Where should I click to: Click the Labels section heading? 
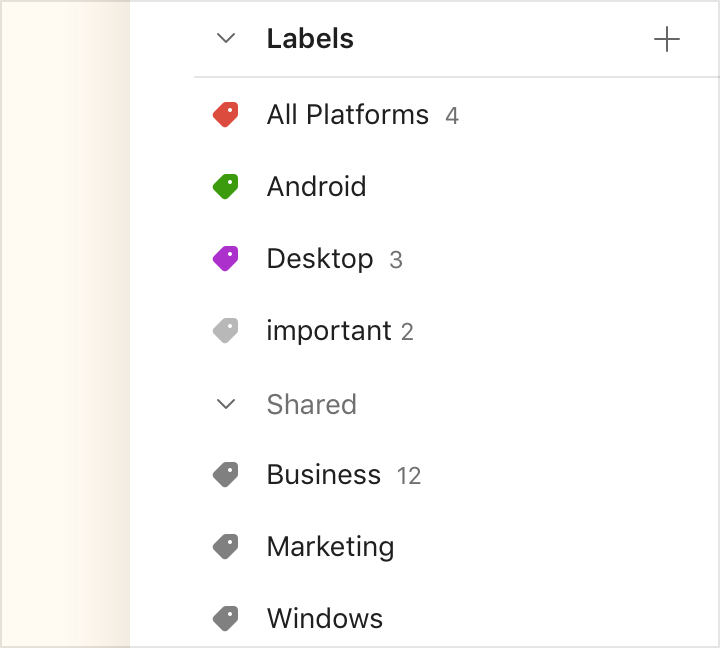pyautogui.click(x=310, y=39)
